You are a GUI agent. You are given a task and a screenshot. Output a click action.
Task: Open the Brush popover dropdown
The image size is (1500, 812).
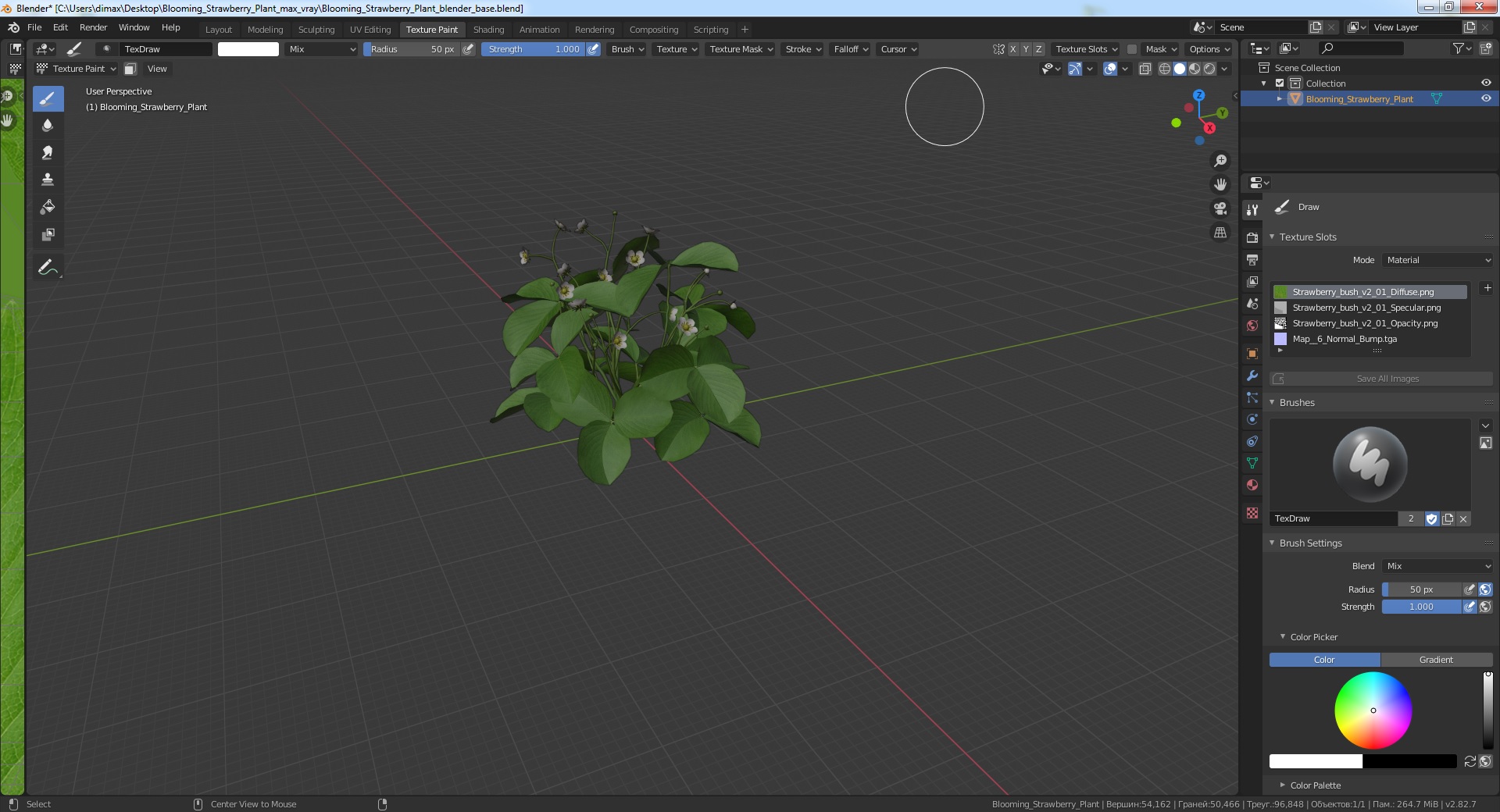point(627,49)
